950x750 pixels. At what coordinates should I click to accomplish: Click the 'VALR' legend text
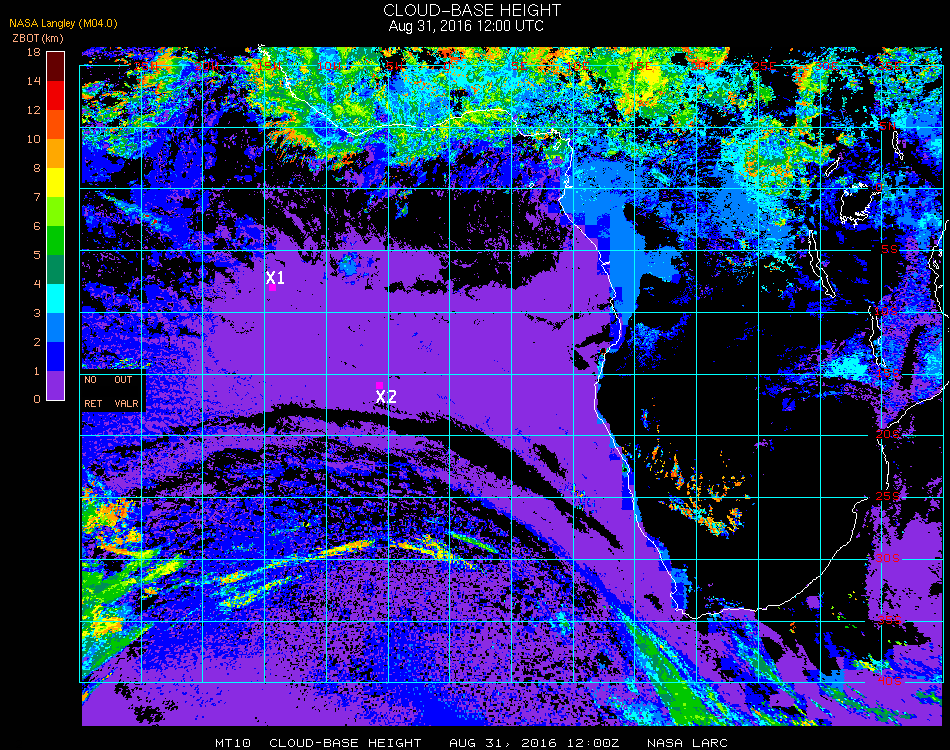point(127,403)
